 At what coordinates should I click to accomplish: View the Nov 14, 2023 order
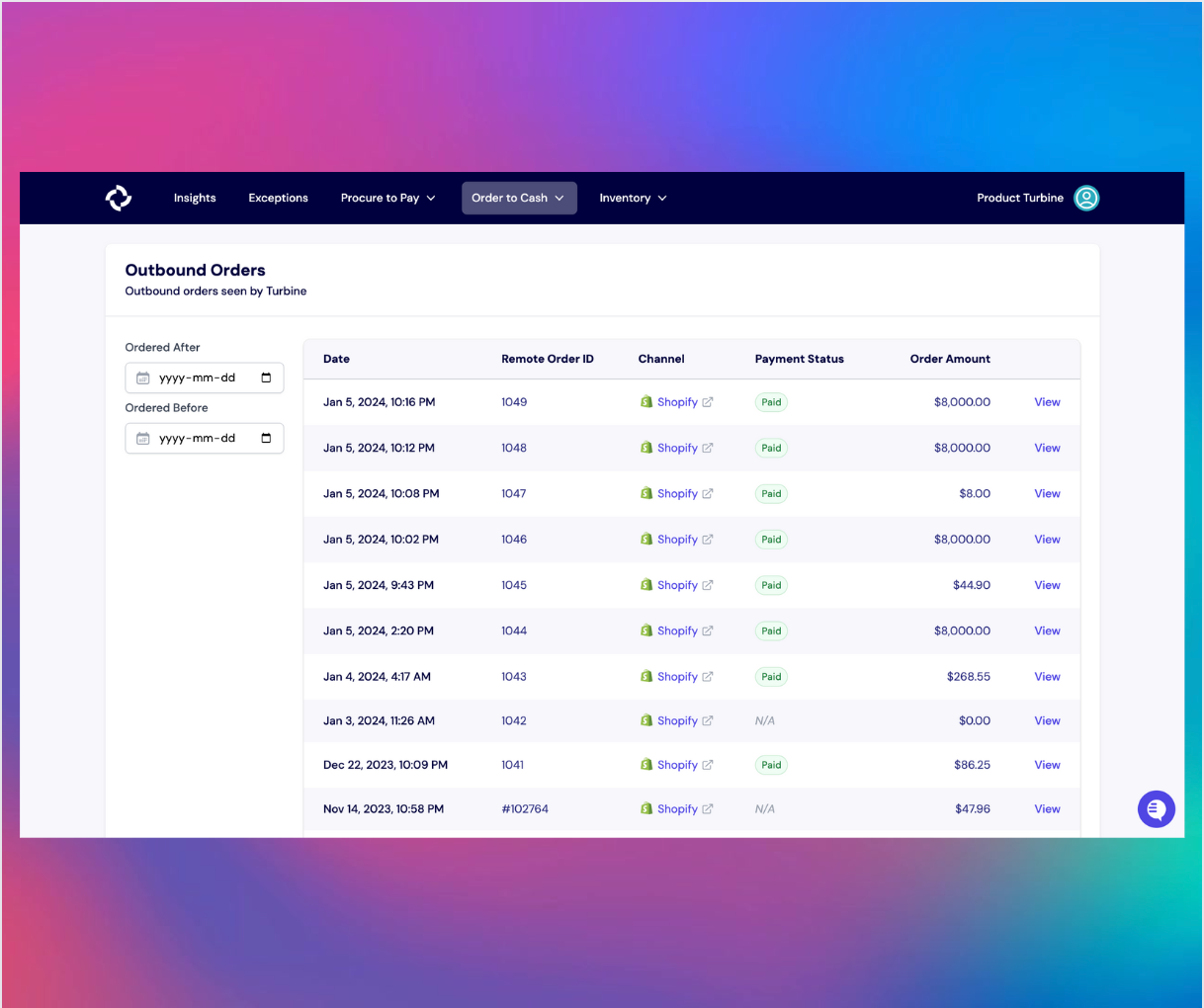coord(1047,808)
